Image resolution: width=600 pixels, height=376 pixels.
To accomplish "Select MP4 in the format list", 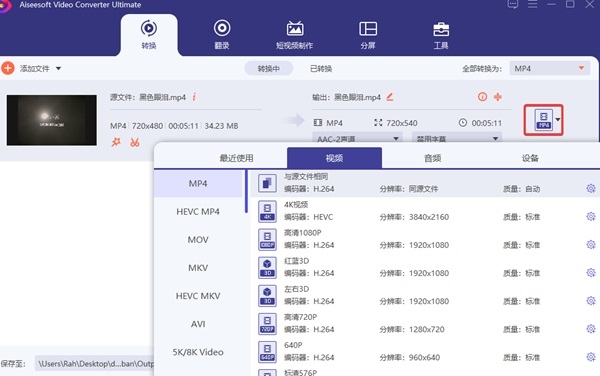I will (x=198, y=184).
